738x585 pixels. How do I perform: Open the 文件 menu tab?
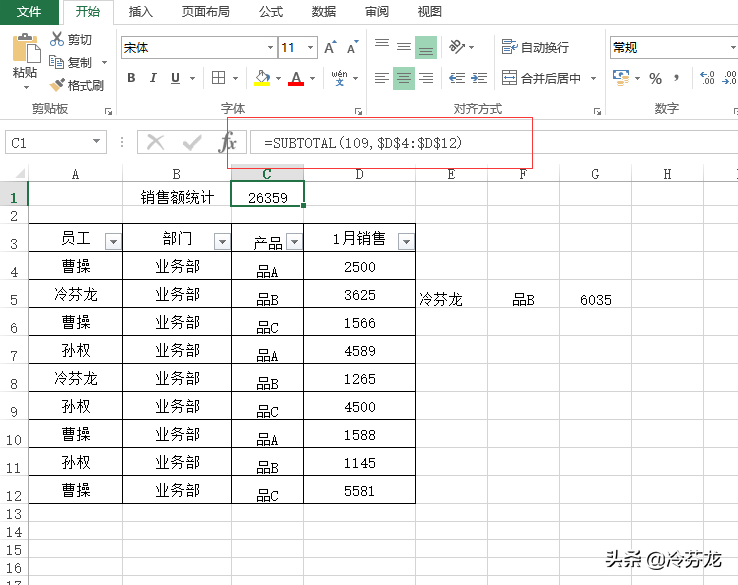click(x=29, y=12)
